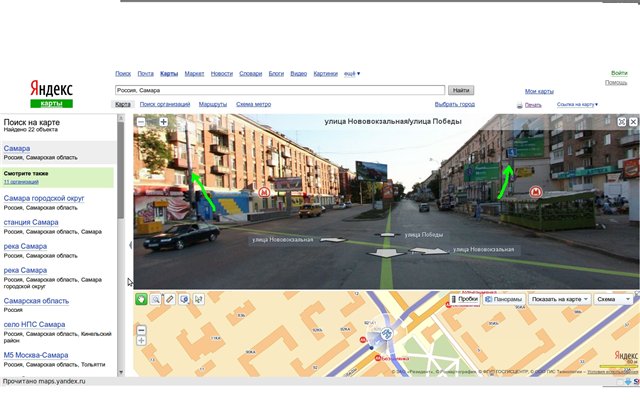This screenshot has height=400, width=640.
Task: Switch to Поиск организаций tab
Action: (165, 104)
